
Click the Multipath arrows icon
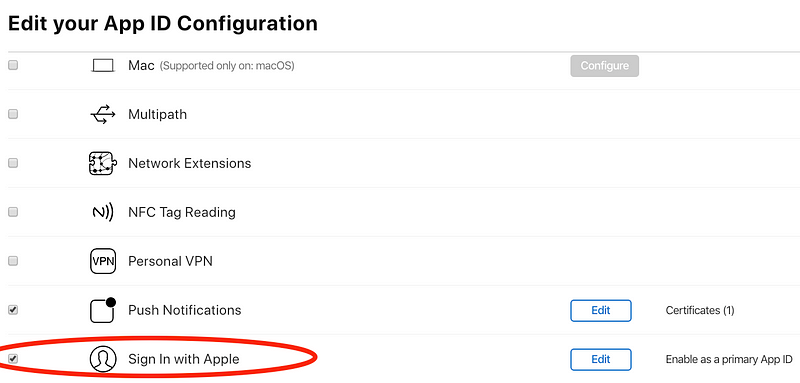tap(103, 114)
